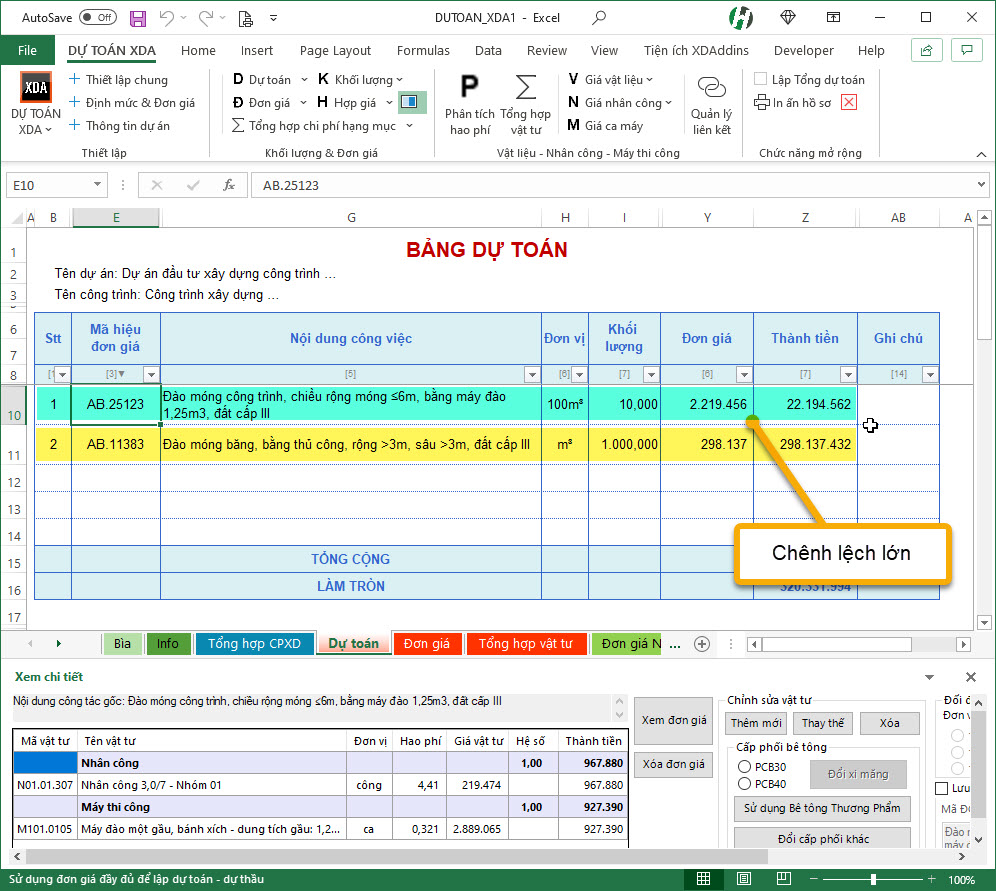Click the In ấn hồ sơ printer icon
The width and height of the screenshot is (996, 891).
click(763, 103)
